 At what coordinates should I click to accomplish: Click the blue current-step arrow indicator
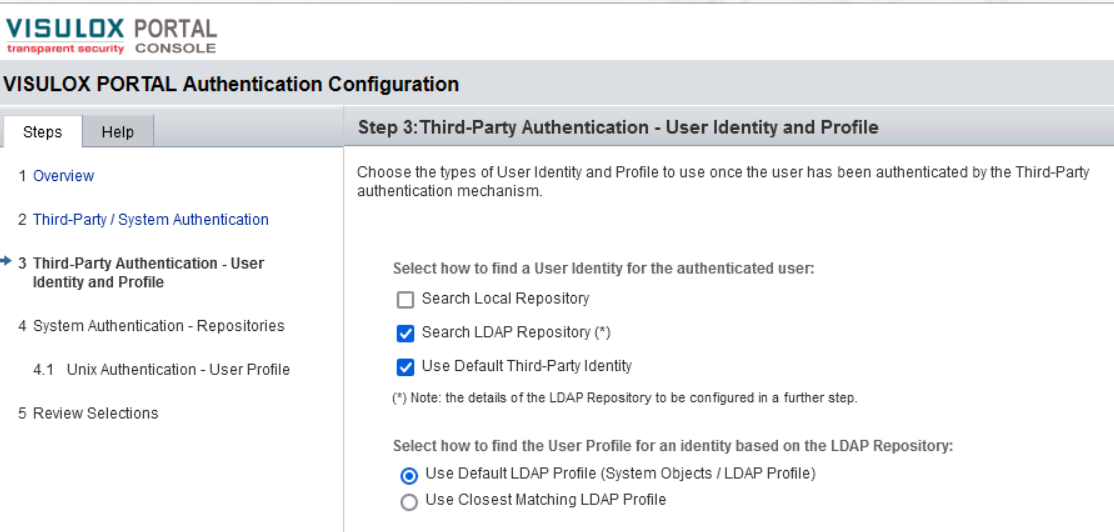[x=8, y=262]
